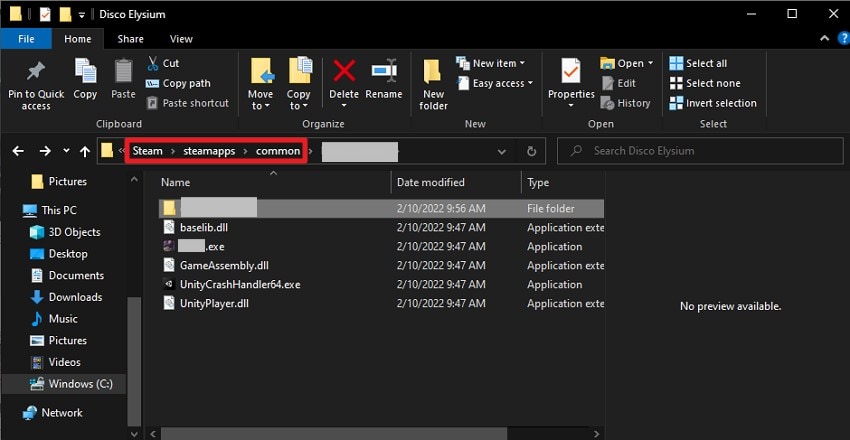Open This PC in navigation pane

[x=50, y=210]
